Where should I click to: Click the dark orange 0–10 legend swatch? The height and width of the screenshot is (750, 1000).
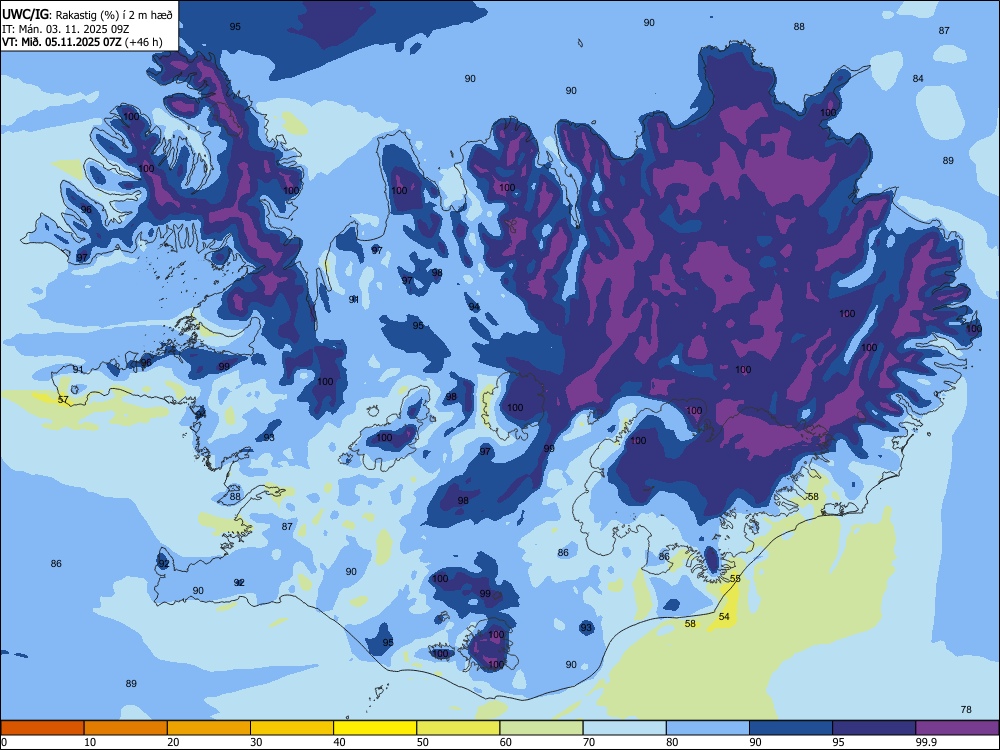(42, 728)
